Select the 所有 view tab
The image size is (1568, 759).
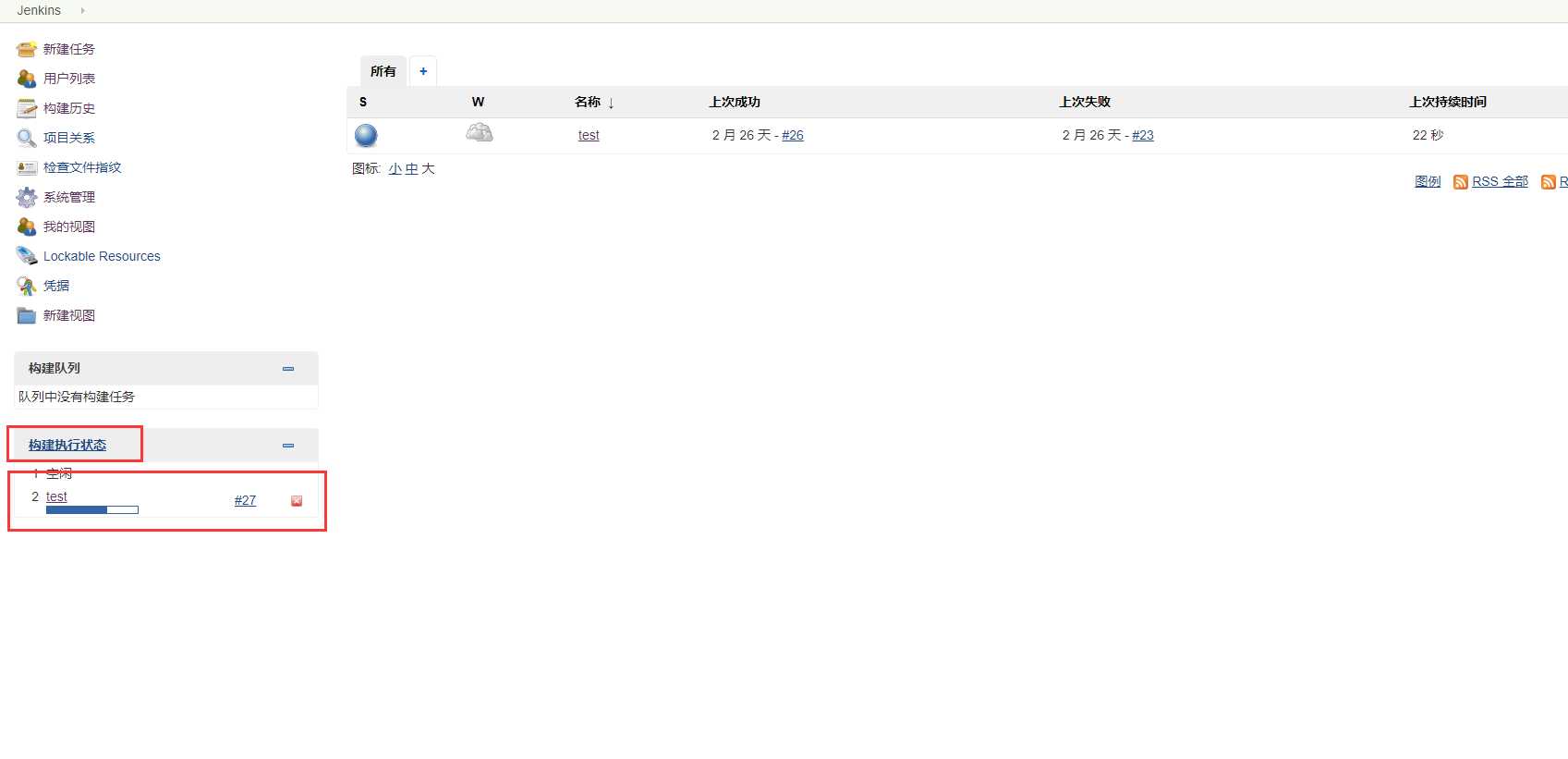pos(383,71)
